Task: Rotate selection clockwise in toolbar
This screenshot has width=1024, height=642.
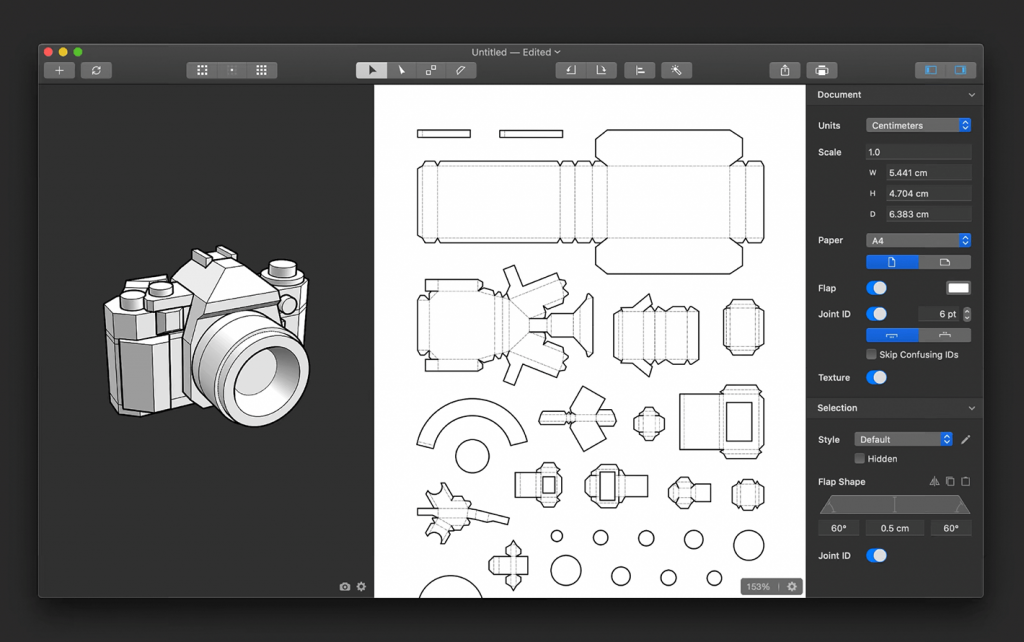Action: (601, 71)
